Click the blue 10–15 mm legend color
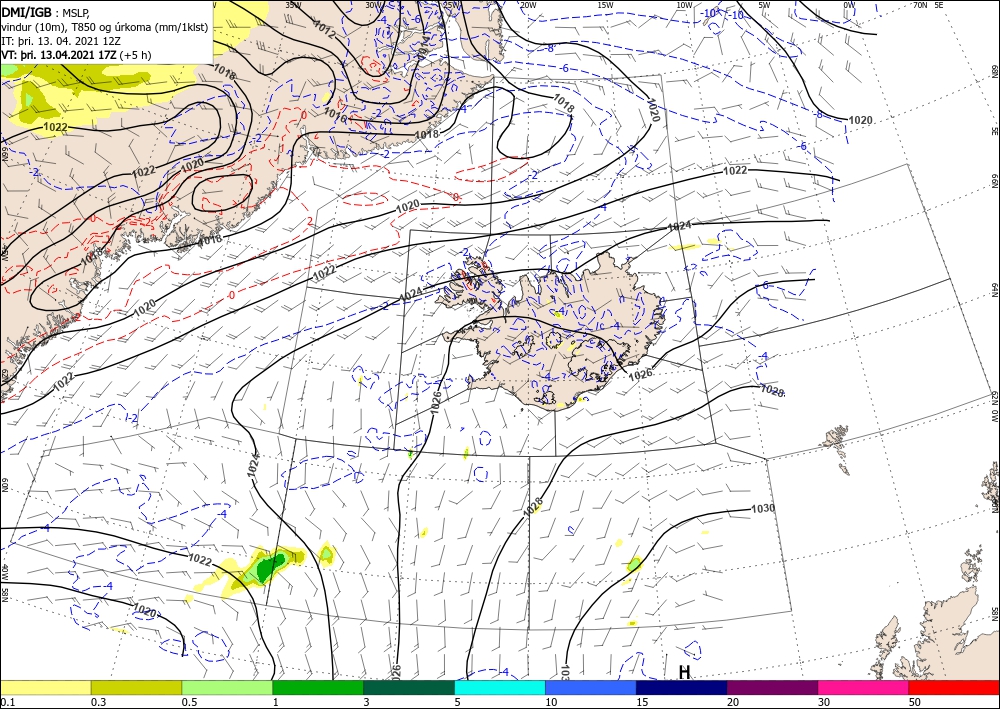 pyautogui.click(x=591, y=687)
